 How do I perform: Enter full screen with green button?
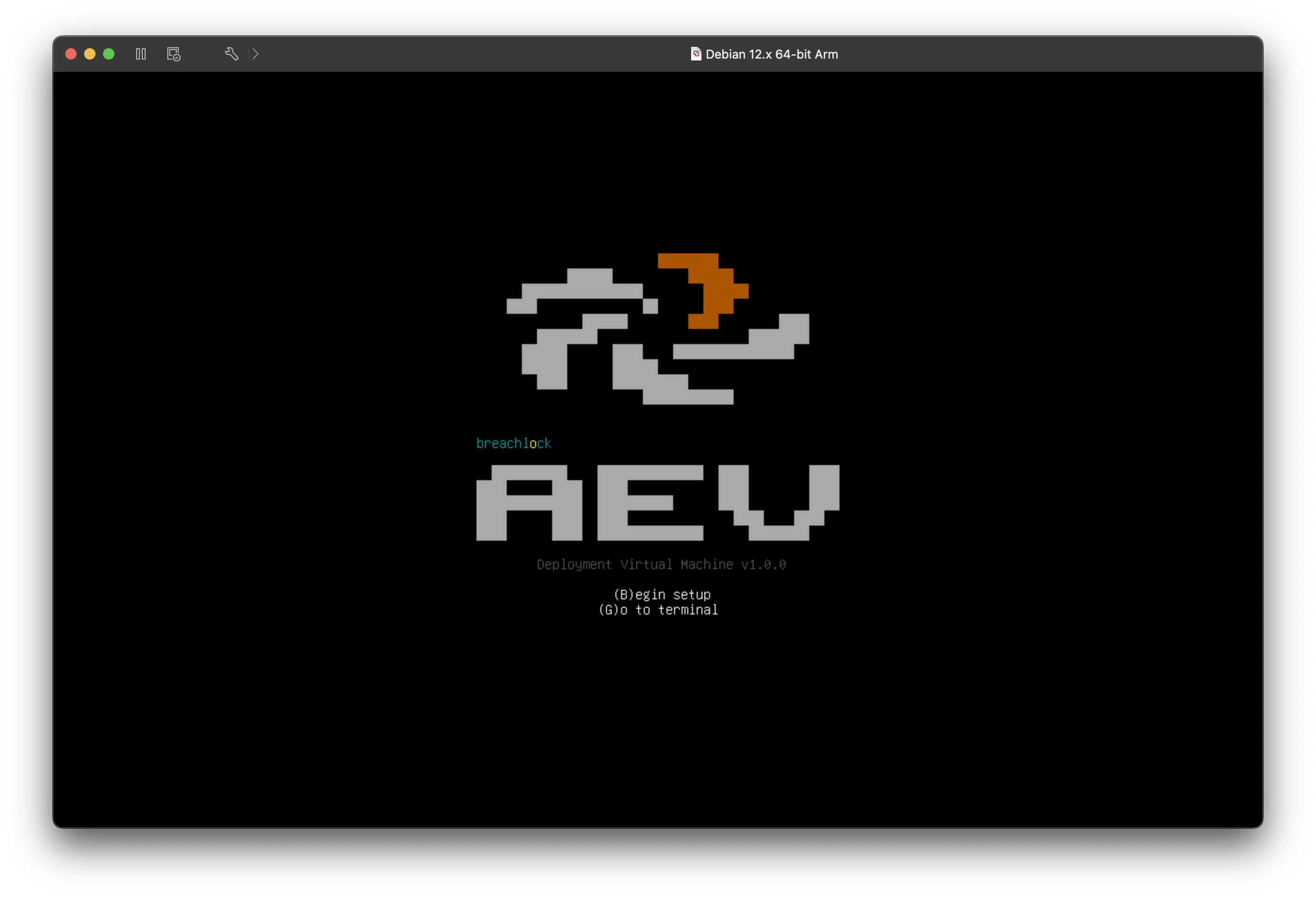109,54
